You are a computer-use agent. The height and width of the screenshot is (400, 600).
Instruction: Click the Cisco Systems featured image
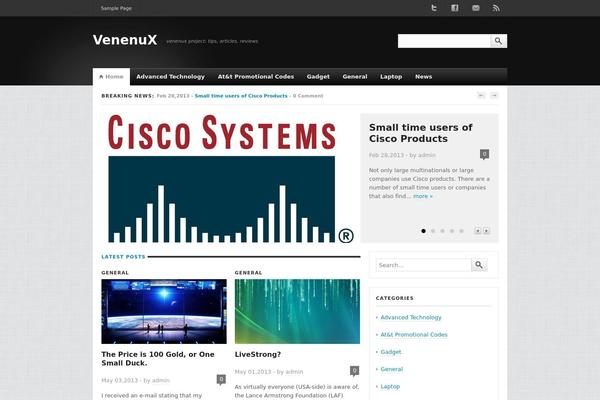point(230,178)
